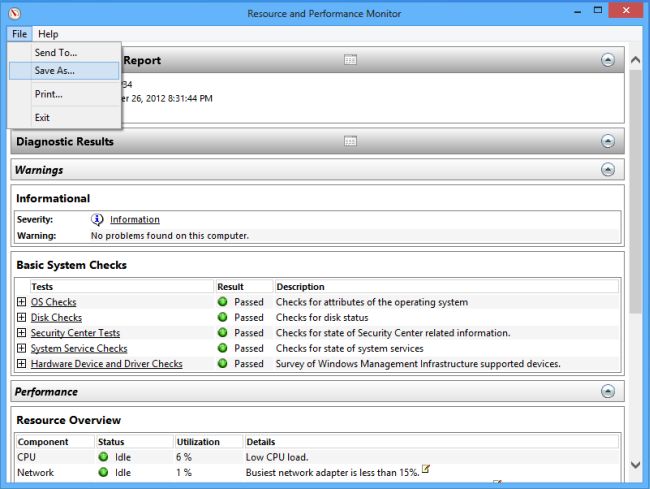Click 'No problems found on this computer.' text
Viewport: 650px width, 489px height.
click(x=170, y=236)
